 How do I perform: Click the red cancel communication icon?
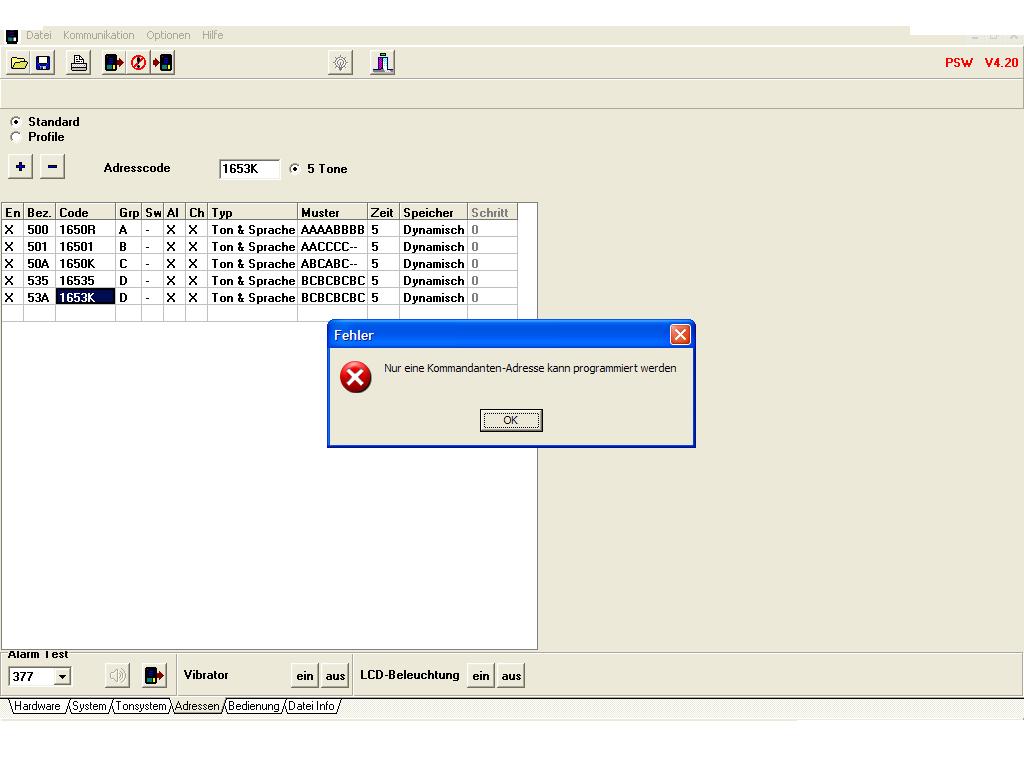pyautogui.click(x=138, y=63)
